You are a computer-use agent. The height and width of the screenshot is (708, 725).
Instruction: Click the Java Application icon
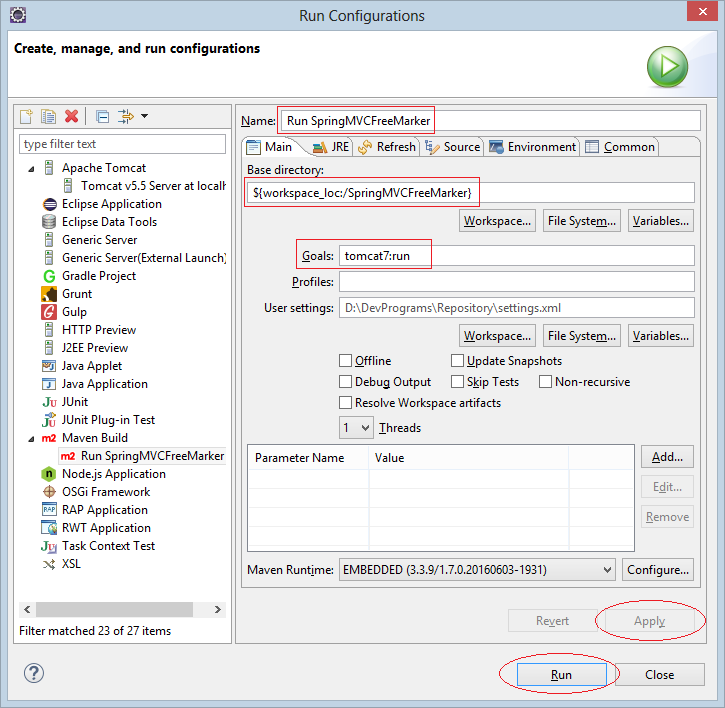pyautogui.click(x=49, y=384)
